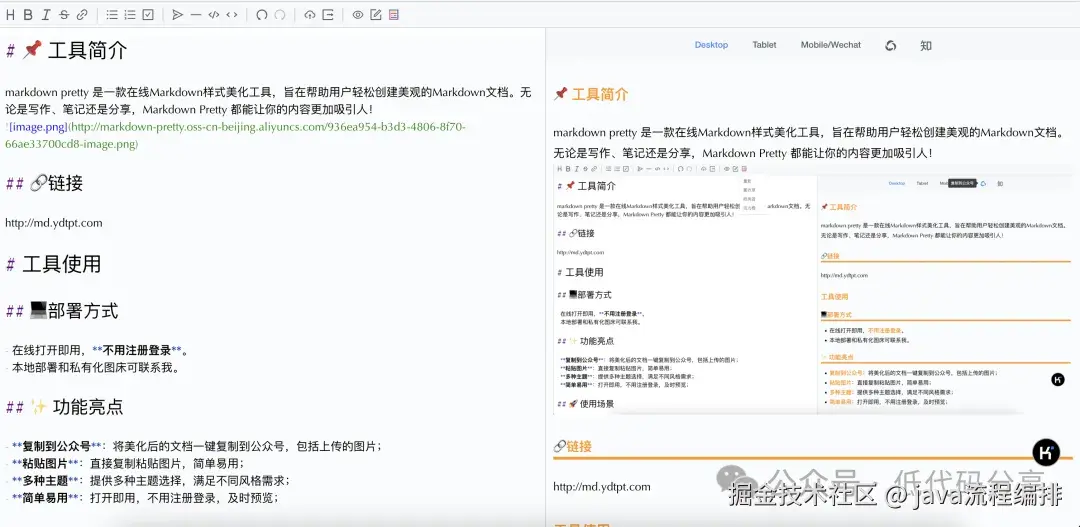
Task: Click the WeChat copy swirl icon
Action: [x=891, y=45]
